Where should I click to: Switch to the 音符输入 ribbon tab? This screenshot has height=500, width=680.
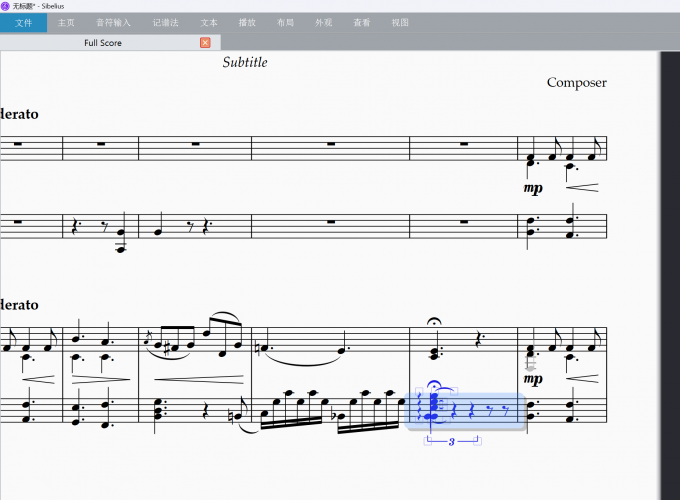tap(113, 23)
